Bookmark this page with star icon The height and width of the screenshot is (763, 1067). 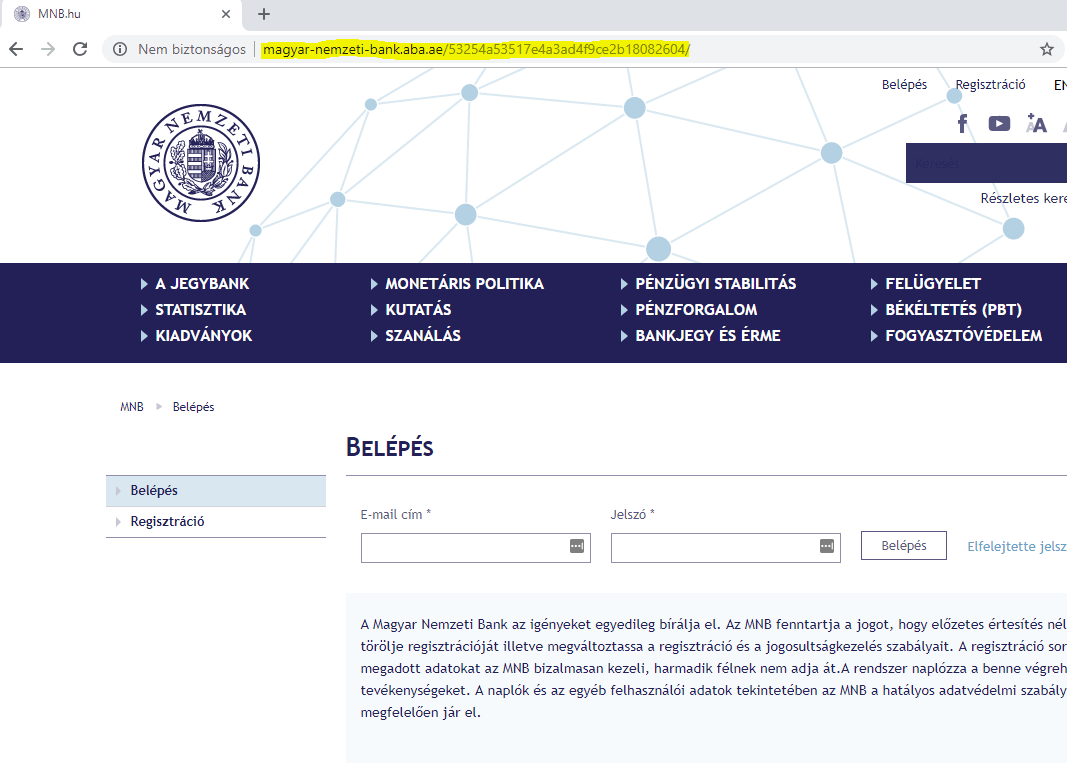(1047, 49)
